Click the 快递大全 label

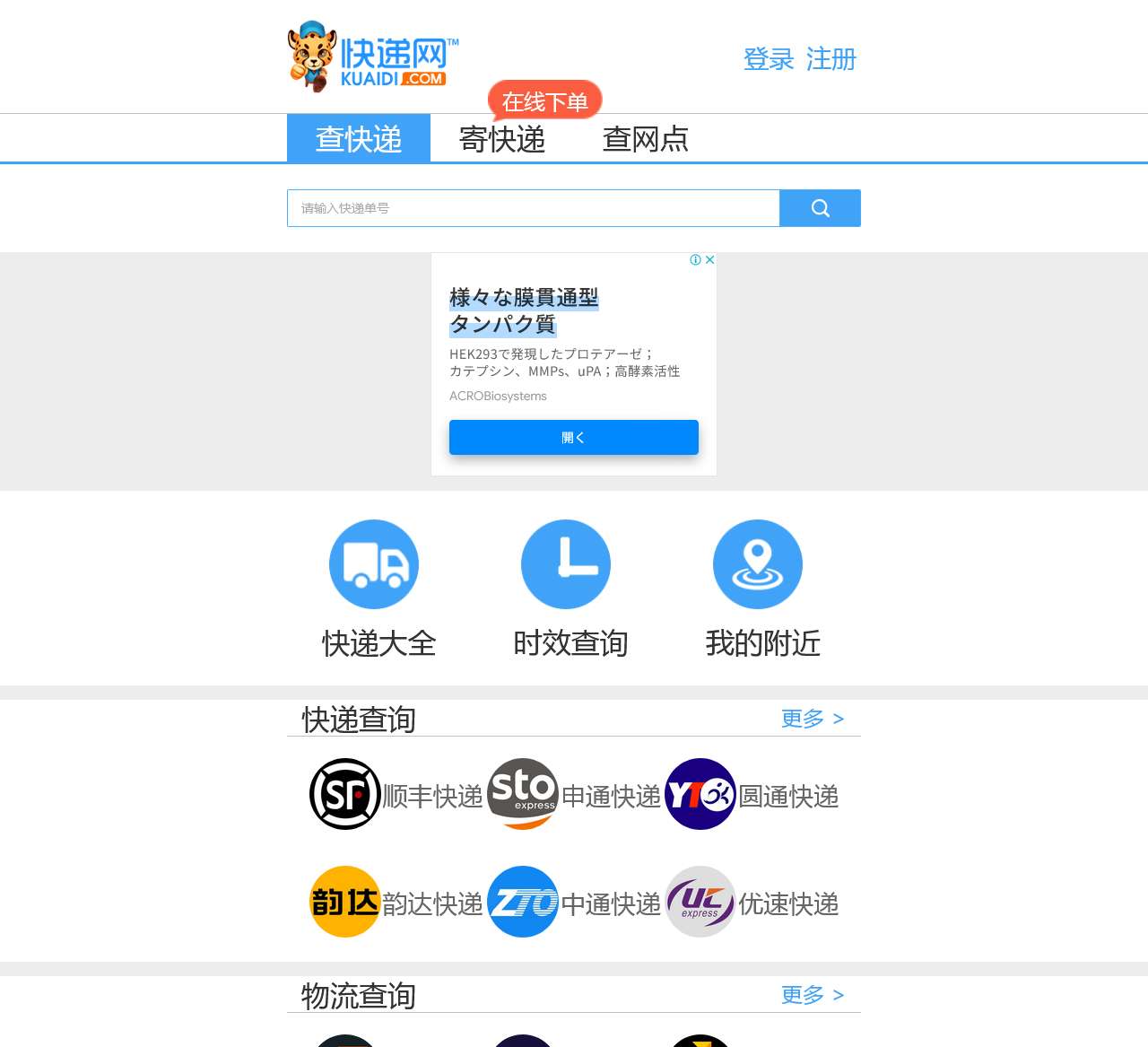[378, 643]
